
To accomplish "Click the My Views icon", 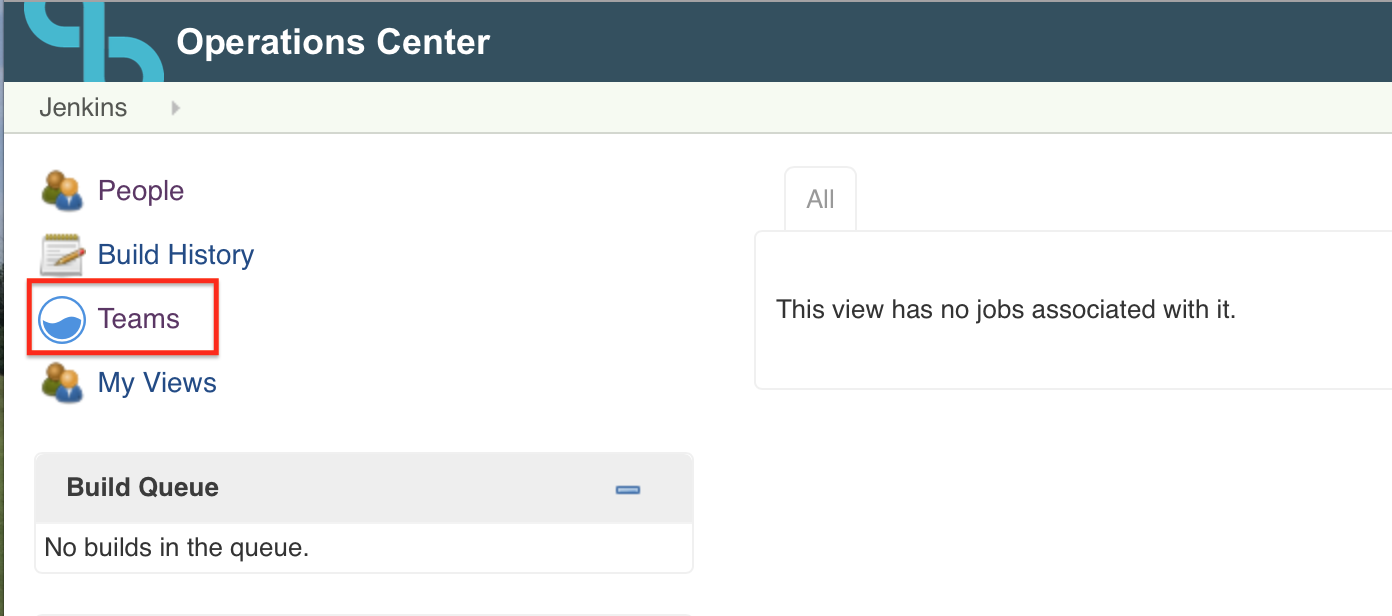I will [62, 383].
